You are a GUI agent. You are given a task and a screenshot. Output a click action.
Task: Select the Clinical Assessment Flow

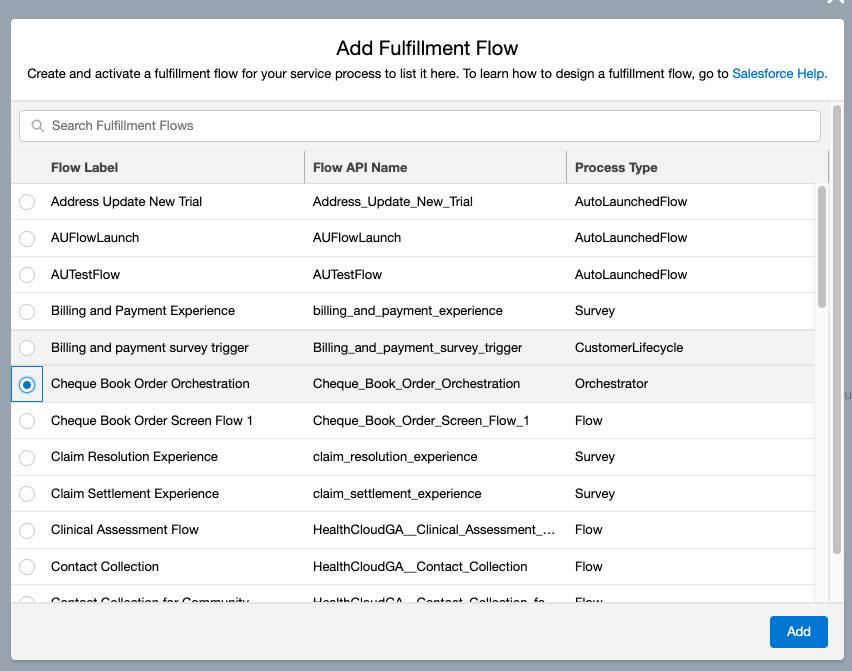[27, 529]
